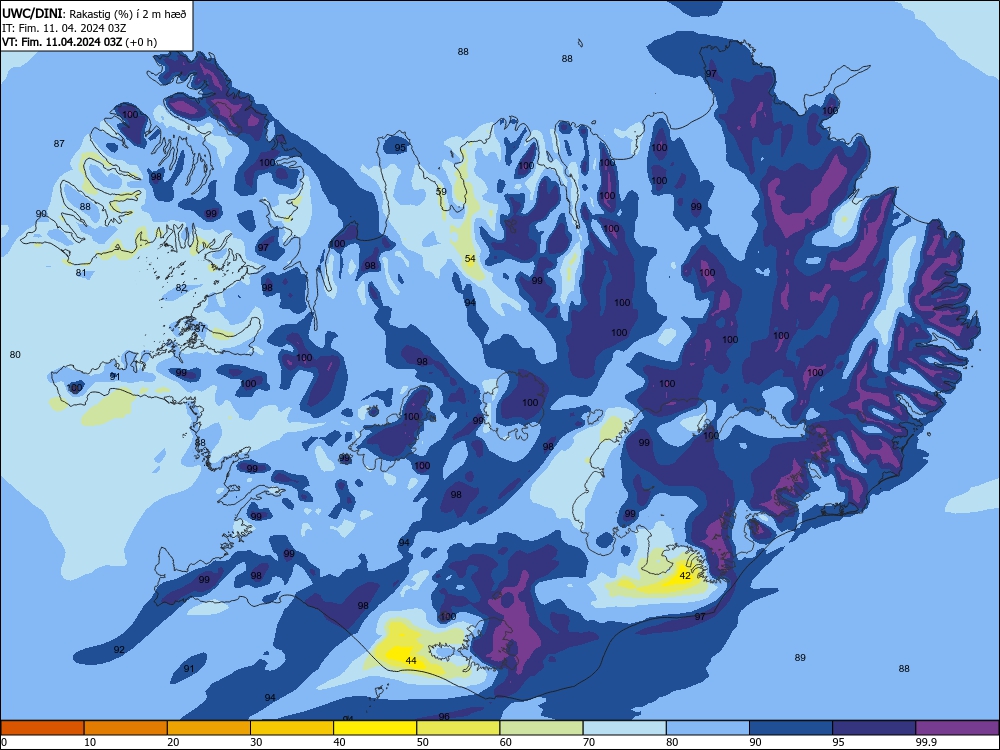Select the '99.9' legend scale label

[926, 742]
